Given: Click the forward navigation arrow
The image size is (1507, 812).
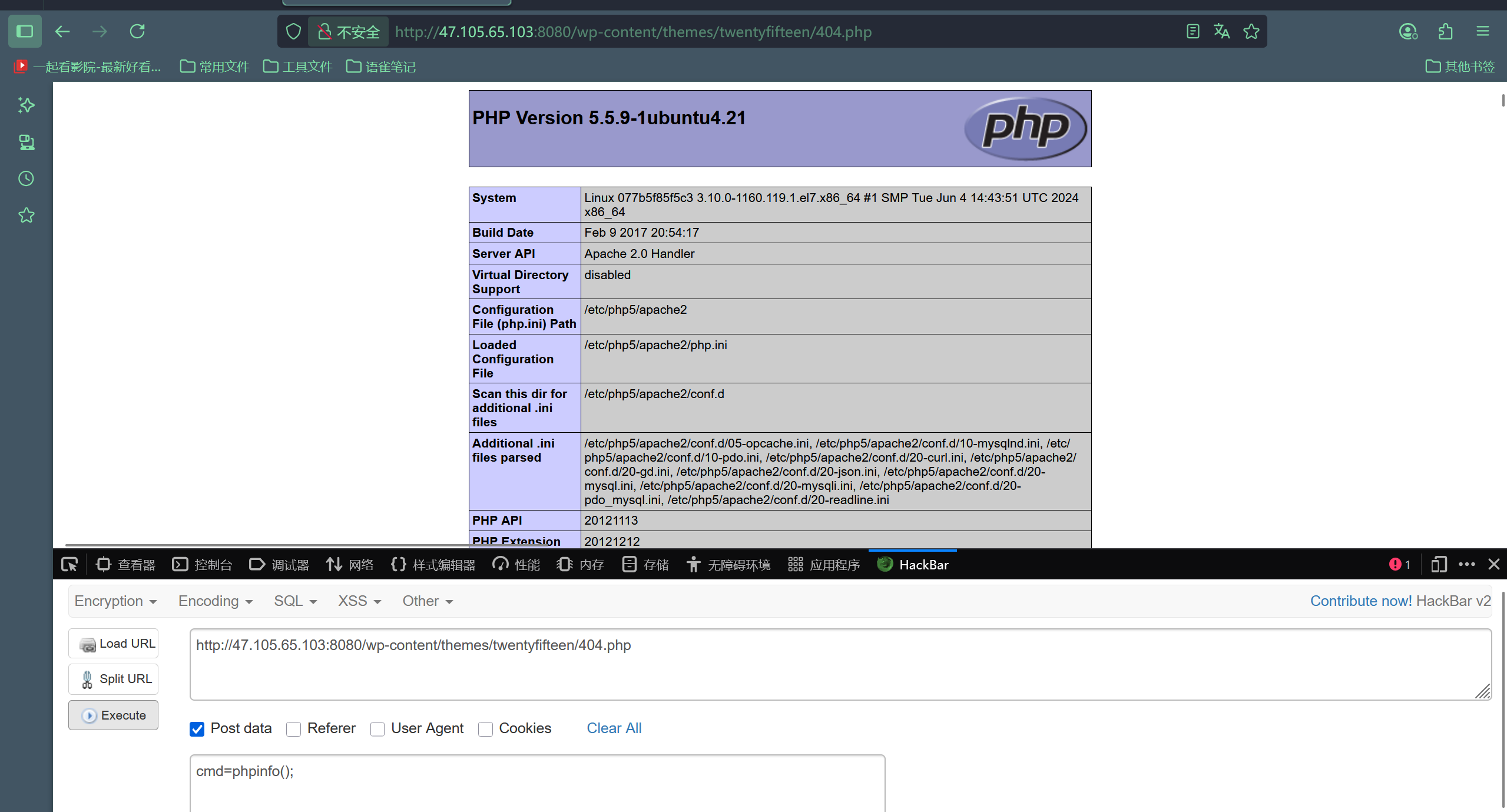Looking at the screenshot, I should 100,31.
